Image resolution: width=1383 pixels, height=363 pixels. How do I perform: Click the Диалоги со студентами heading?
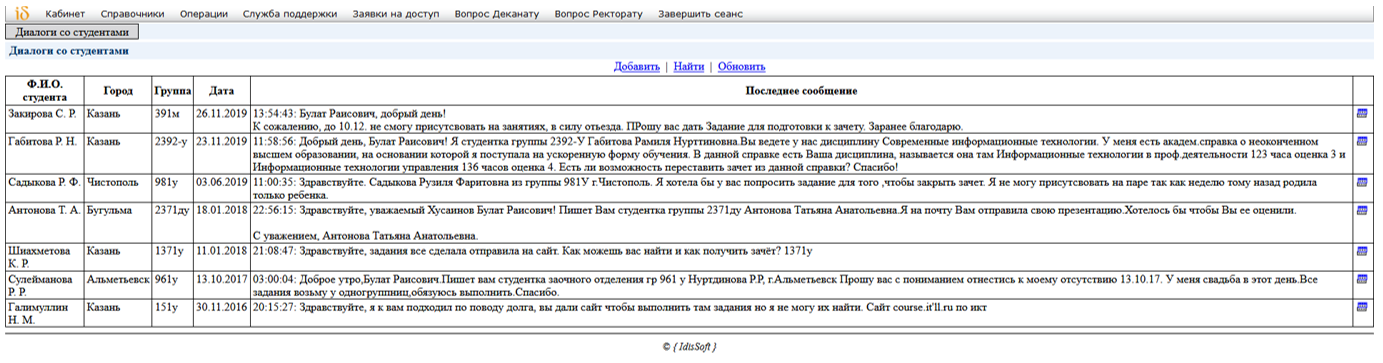pos(69,50)
